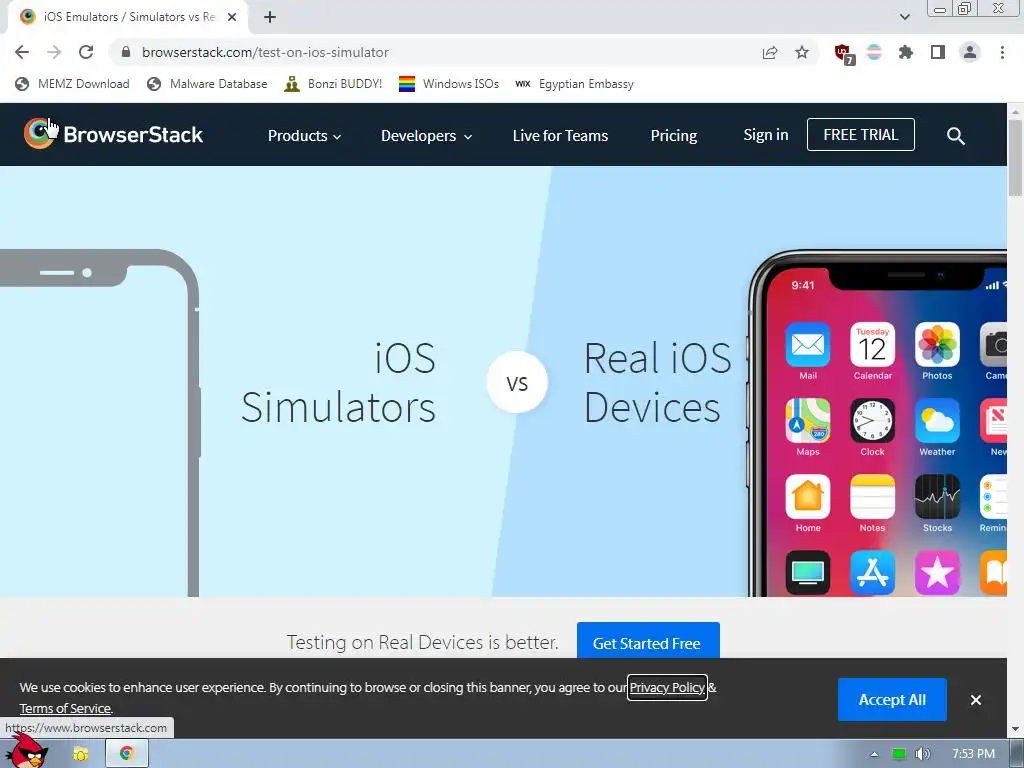The height and width of the screenshot is (768, 1024).
Task: Click the browser back arrow
Action: point(22,52)
